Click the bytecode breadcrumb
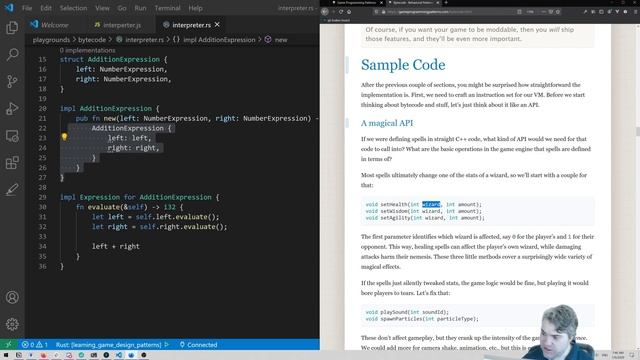The image size is (640, 360). tap(92, 40)
